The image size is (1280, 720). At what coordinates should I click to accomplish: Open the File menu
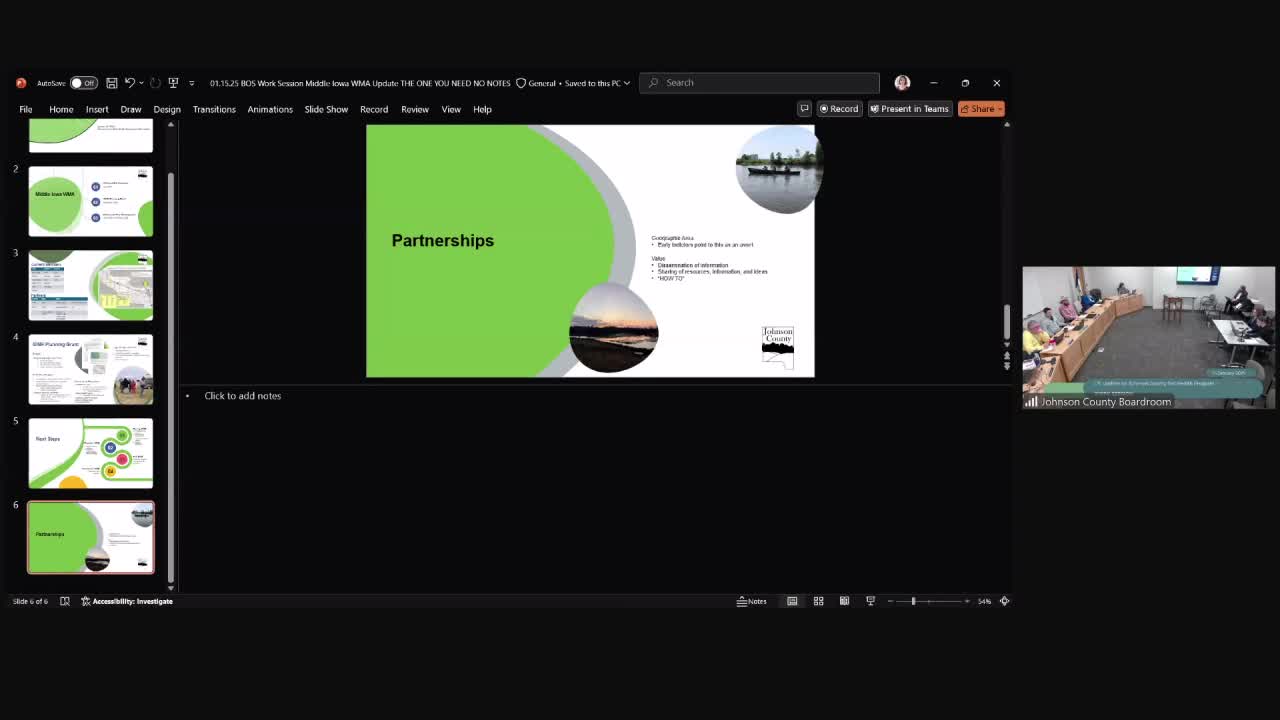click(x=26, y=109)
